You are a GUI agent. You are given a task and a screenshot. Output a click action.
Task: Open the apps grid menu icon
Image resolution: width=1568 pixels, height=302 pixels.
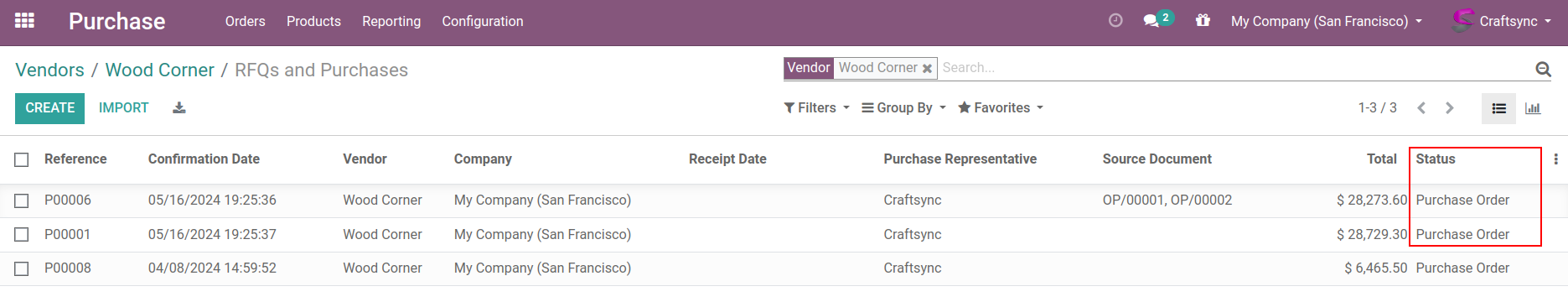25,20
